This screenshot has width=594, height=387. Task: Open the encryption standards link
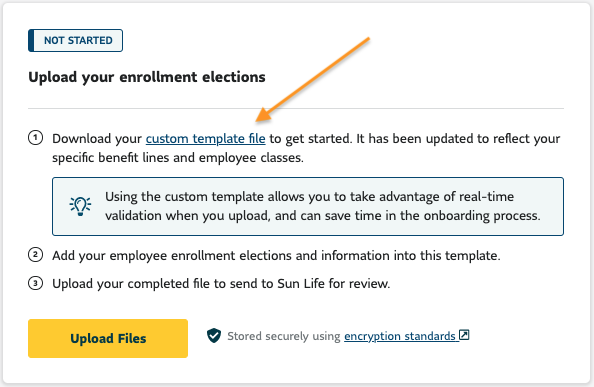[400, 336]
